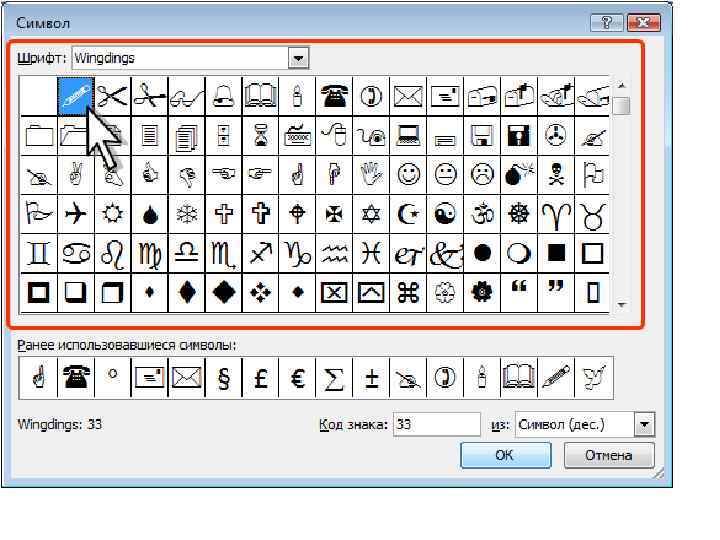Viewport: 720px width, 540px height.
Task: Select the scissors symbol in the Wingdings grid
Action: (x=112, y=96)
